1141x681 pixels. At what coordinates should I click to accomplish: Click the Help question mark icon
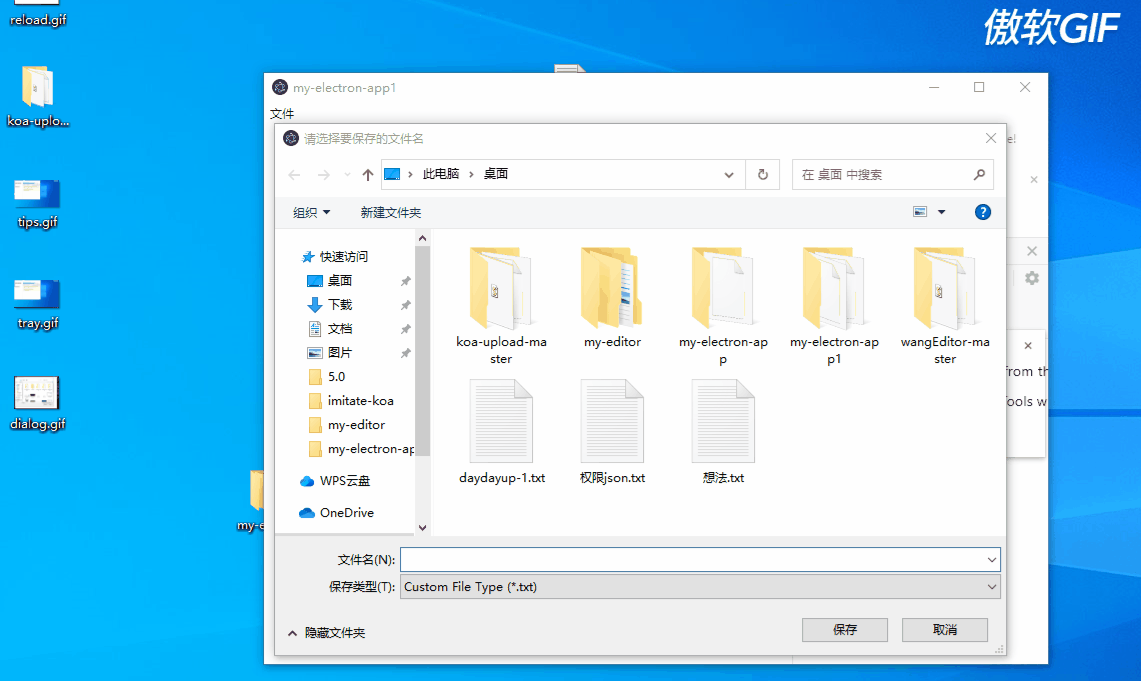pos(982,211)
